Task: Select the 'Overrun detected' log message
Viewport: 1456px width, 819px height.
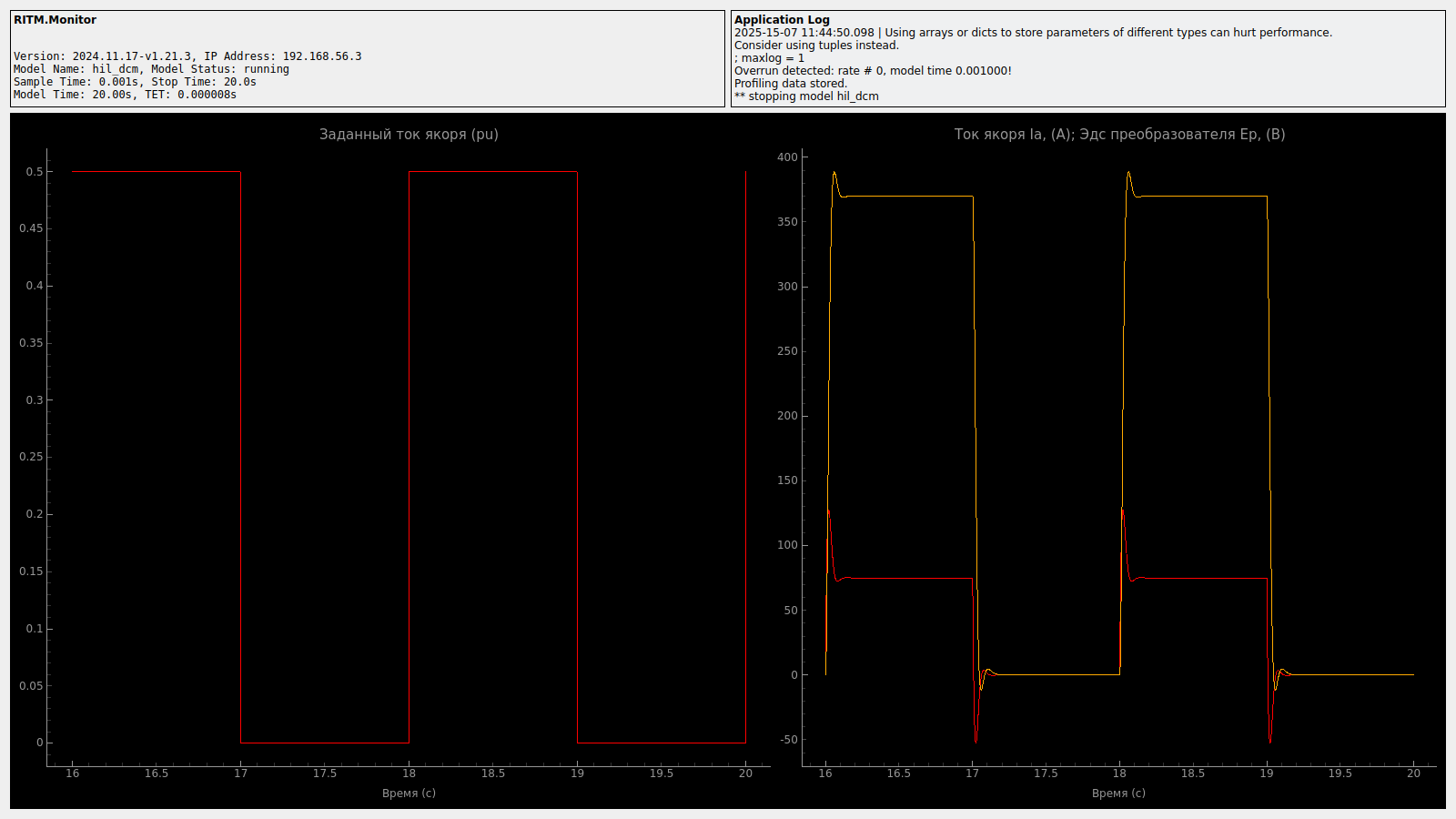Action: coord(873,71)
